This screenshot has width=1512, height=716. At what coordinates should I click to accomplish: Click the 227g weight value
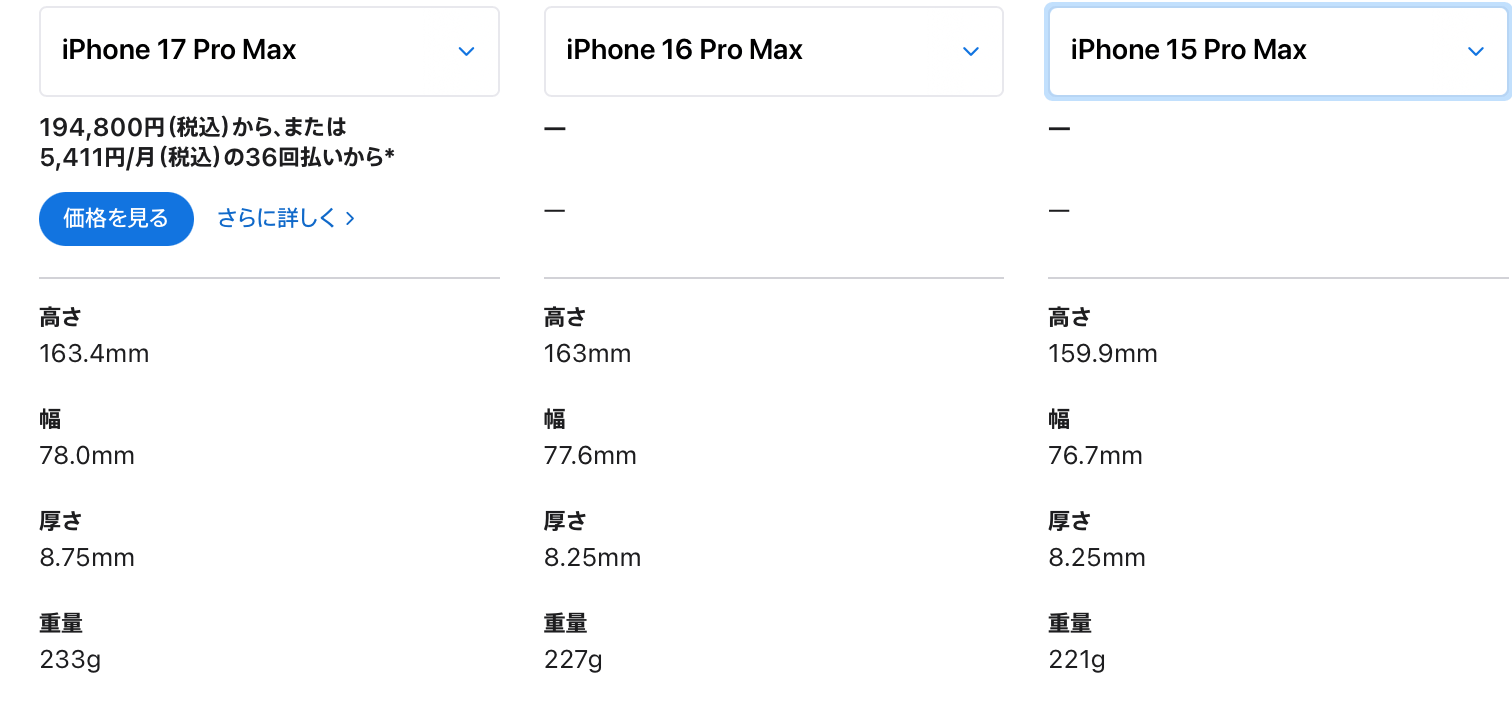[x=573, y=660]
